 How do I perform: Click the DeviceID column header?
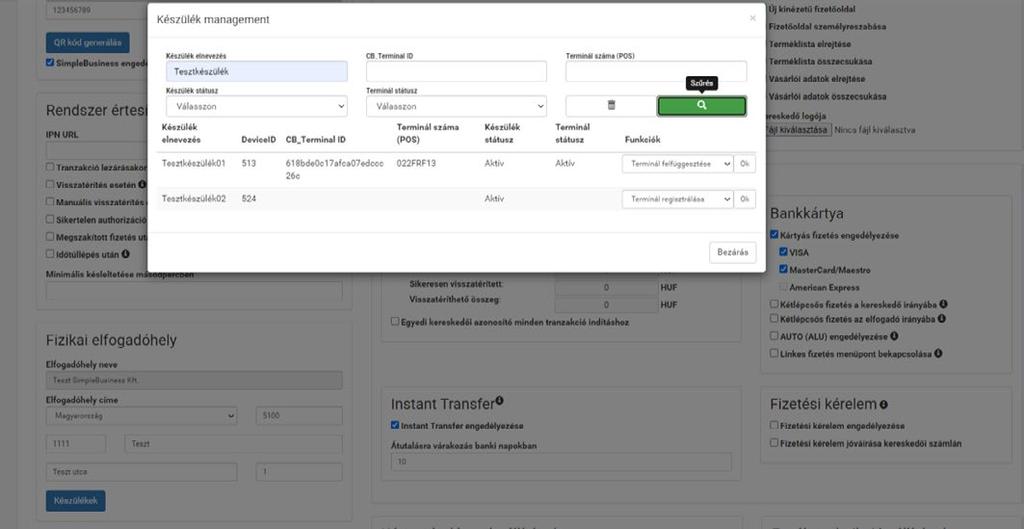point(259,140)
